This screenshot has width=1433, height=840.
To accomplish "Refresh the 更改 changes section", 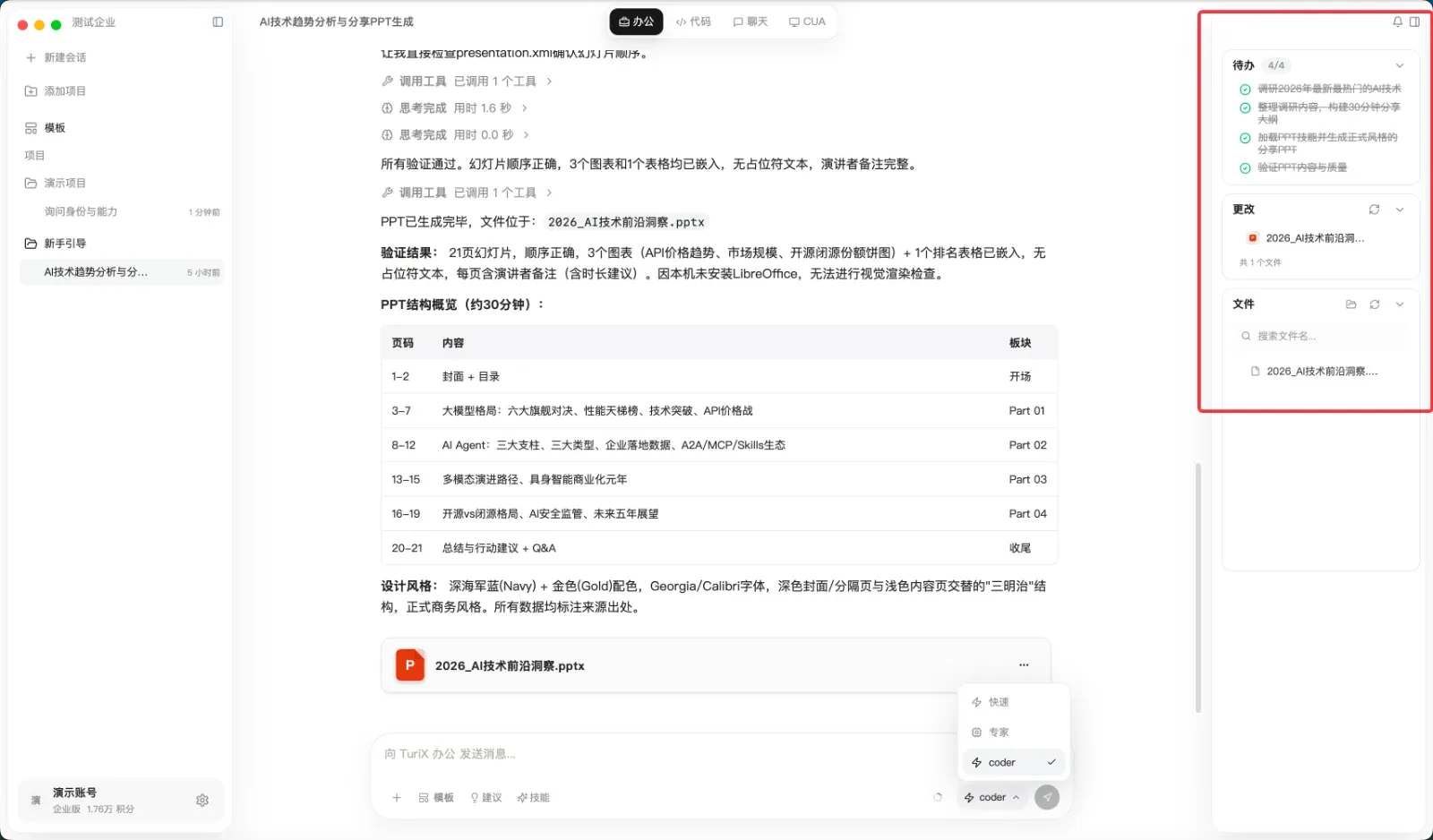I will pyautogui.click(x=1374, y=210).
